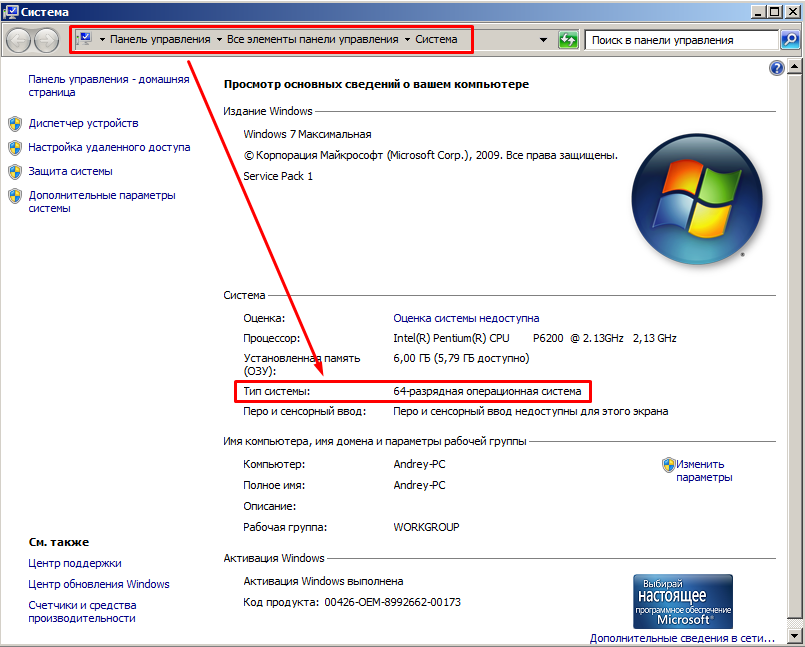805x647 pixels.
Task: Select Все элементы панели управления breadcrumb
Action: 312,40
